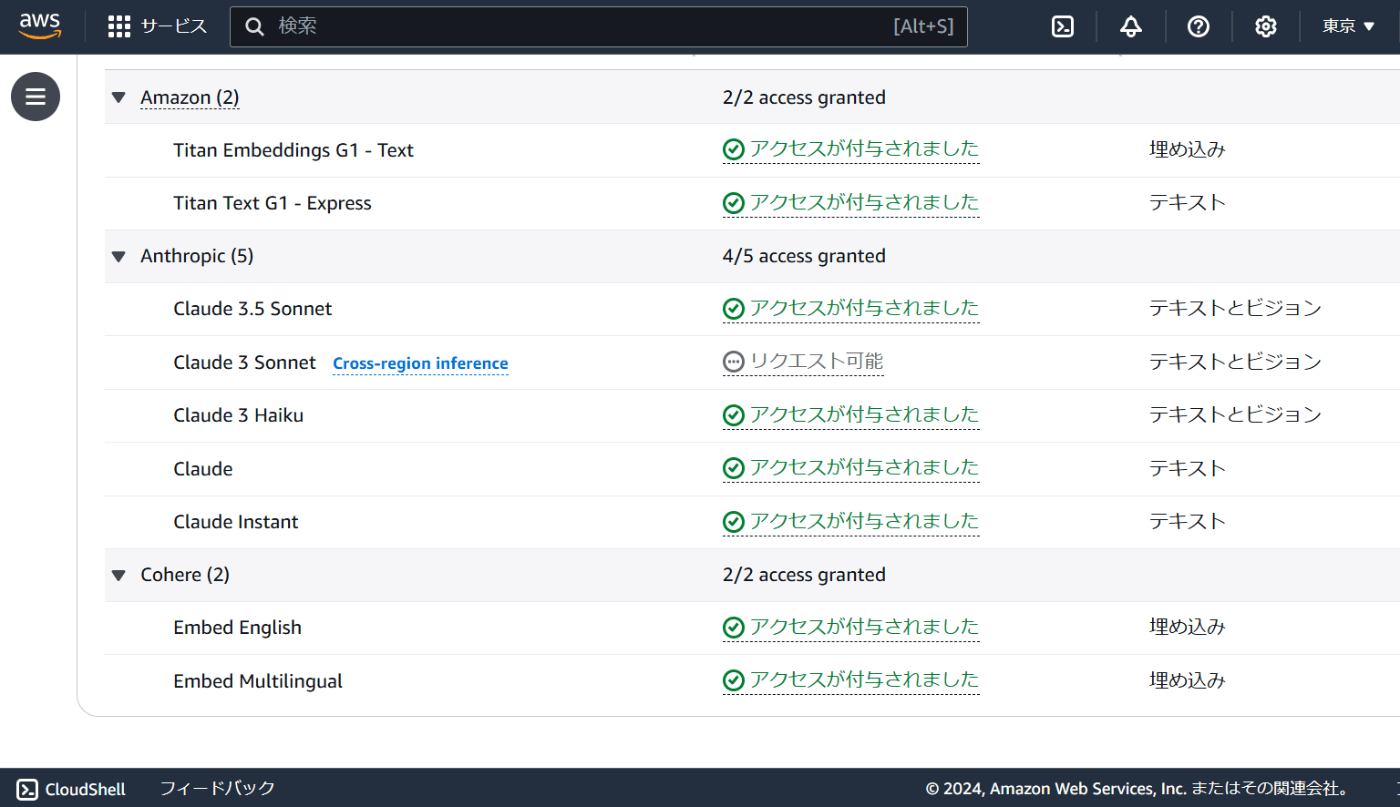
Task: Collapse the Amazon (2) provider group
Action: click(x=119, y=98)
